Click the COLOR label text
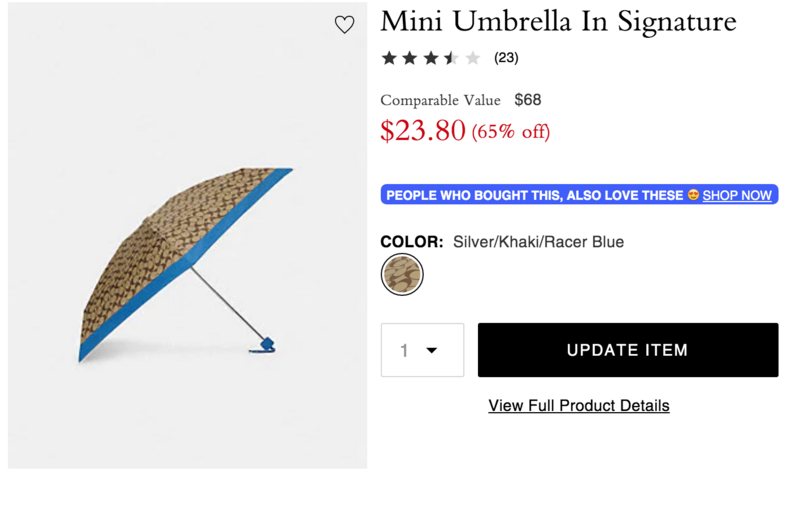The height and width of the screenshot is (507, 800). pos(411,242)
